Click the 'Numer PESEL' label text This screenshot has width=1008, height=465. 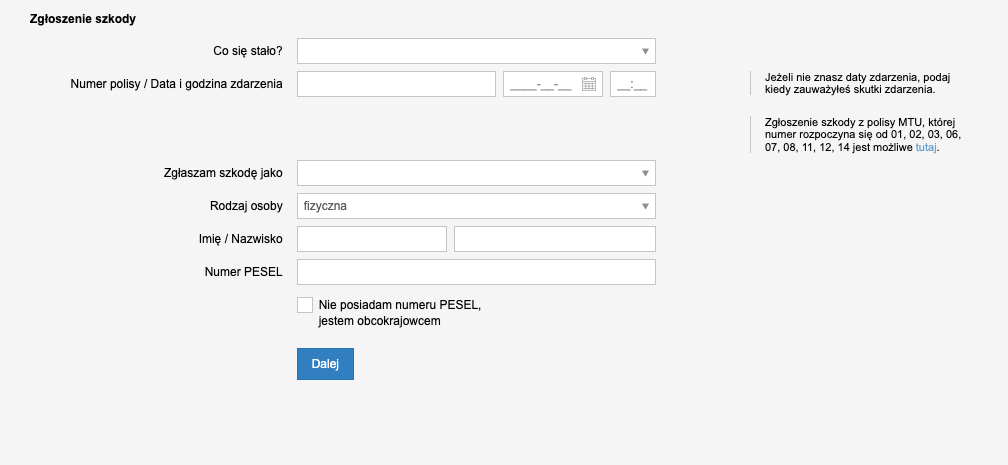(243, 272)
